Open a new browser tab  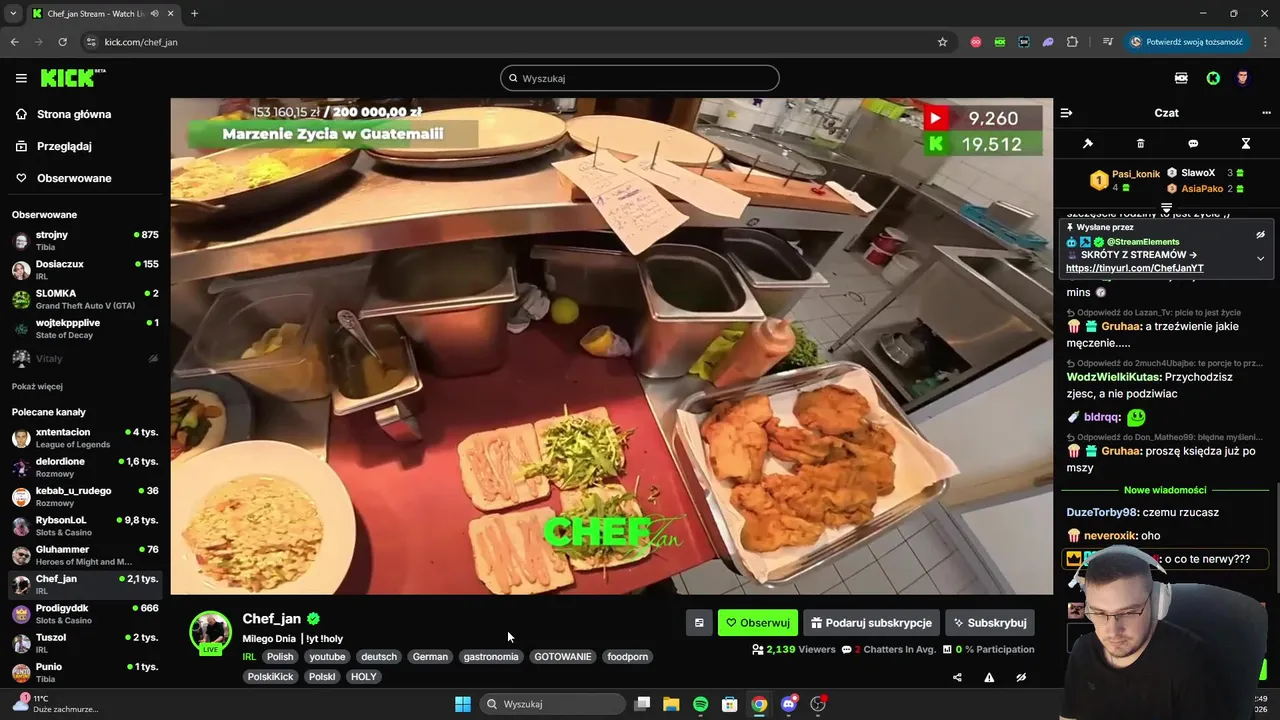click(x=194, y=13)
